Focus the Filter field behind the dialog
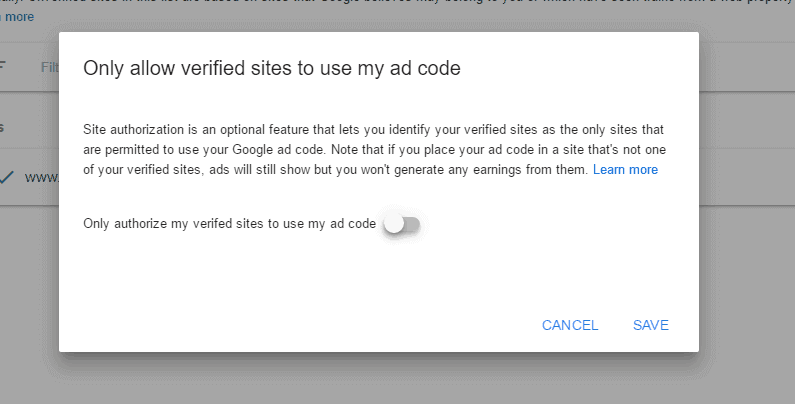Viewport: 795px width, 404px height. coord(48,67)
